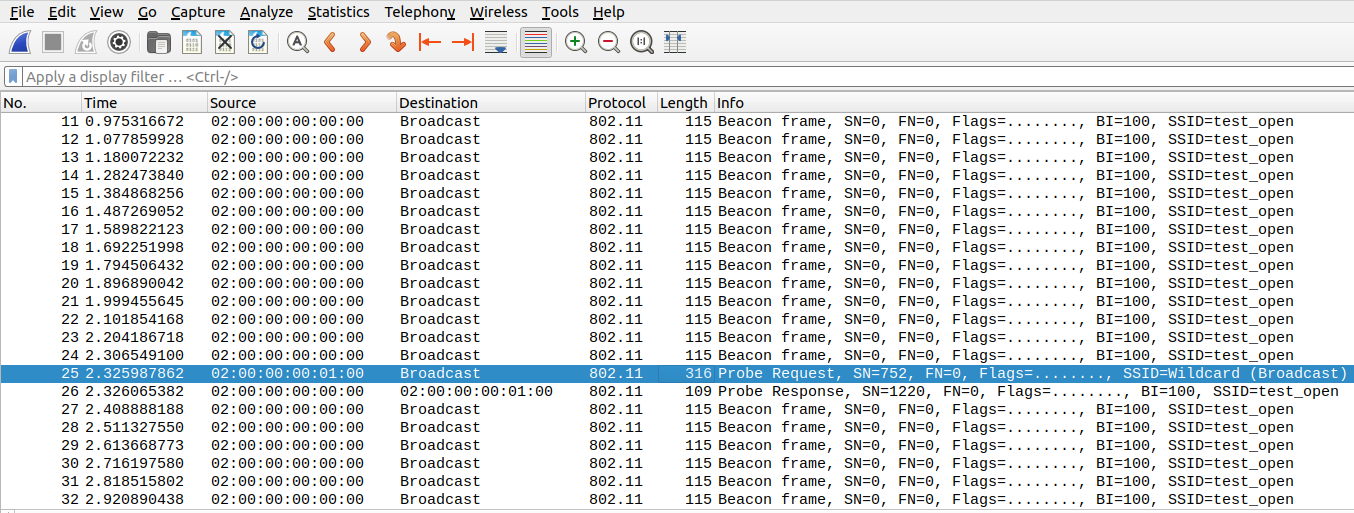
Task: Zoom in on the packet list text
Action: pos(575,42)
